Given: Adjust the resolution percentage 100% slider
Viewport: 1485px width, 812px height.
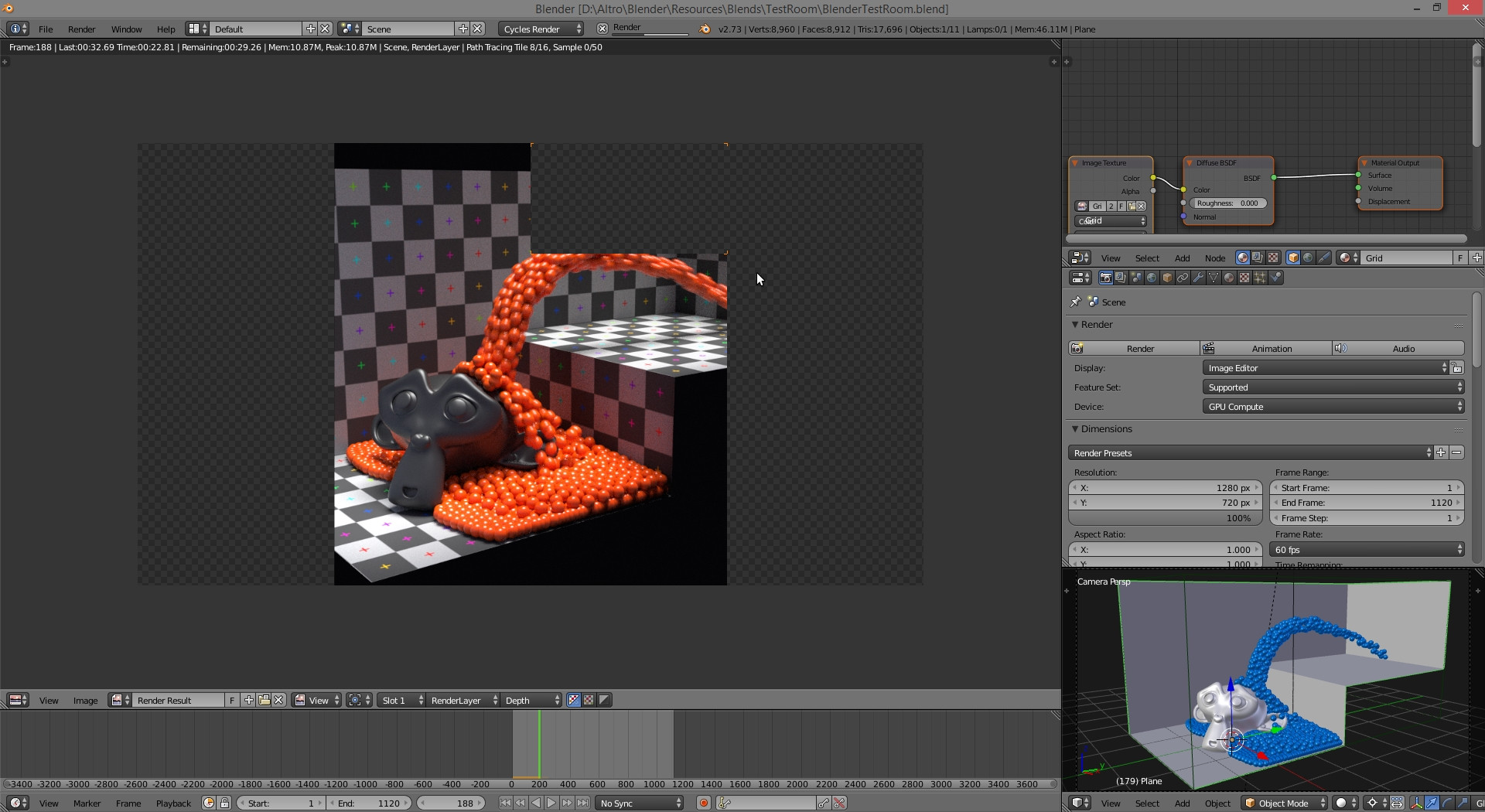Looking at the screenshot, I should (x=1165, y=518).
